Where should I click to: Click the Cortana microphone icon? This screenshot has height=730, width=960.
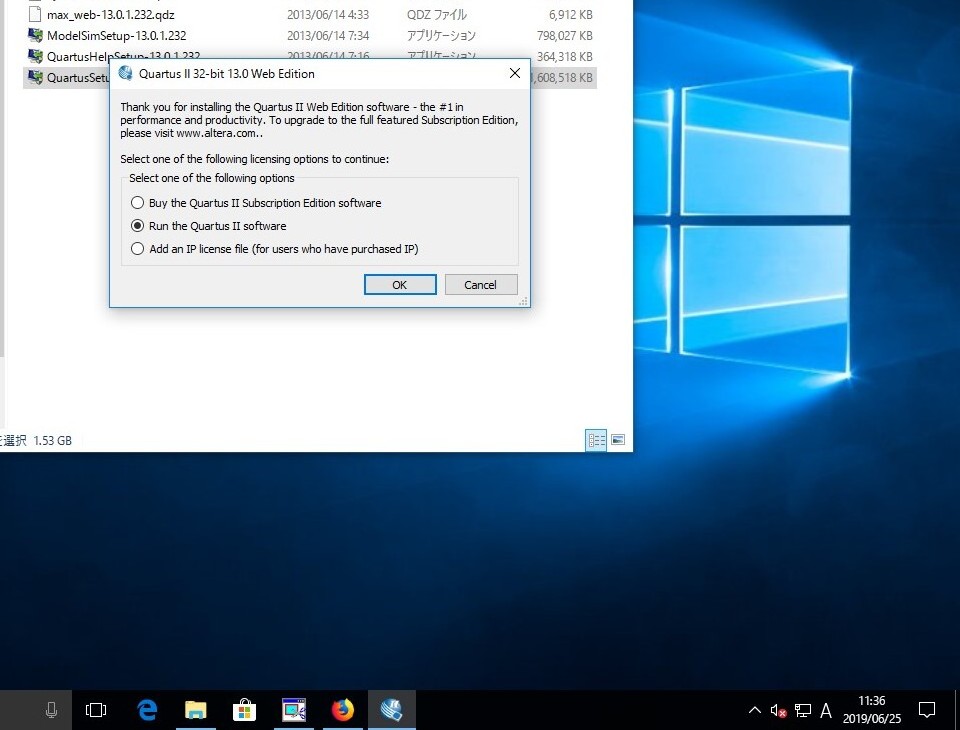pyautogui.click(x=51, y=710)
